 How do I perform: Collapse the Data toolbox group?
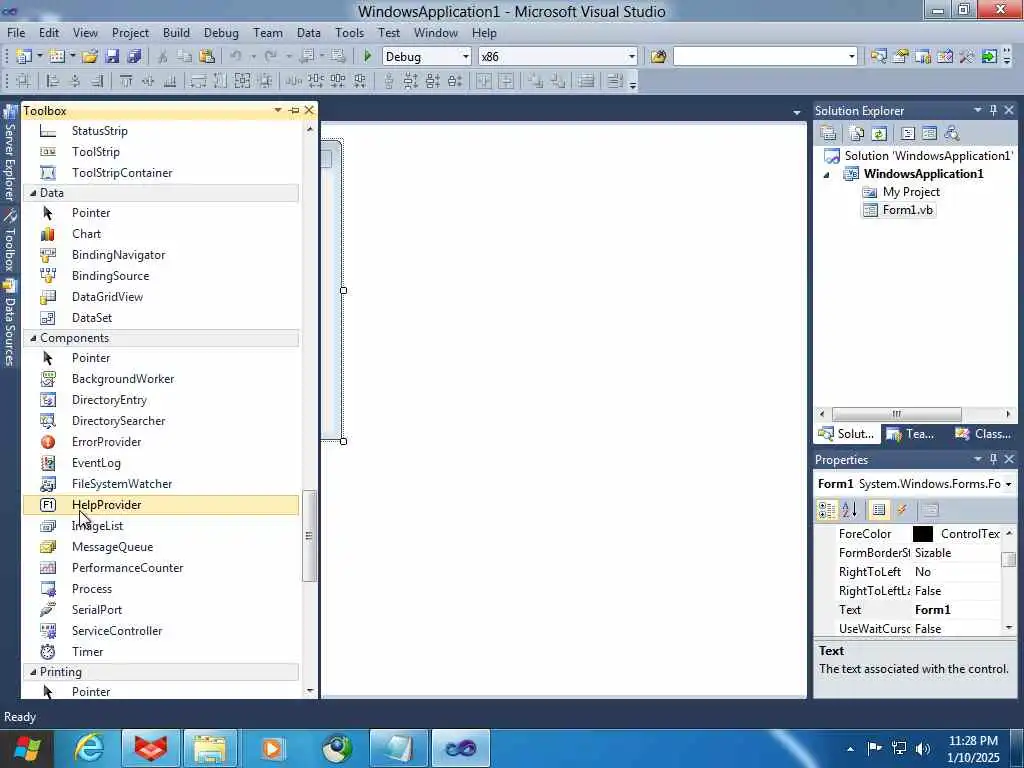(x=33, y=193)
